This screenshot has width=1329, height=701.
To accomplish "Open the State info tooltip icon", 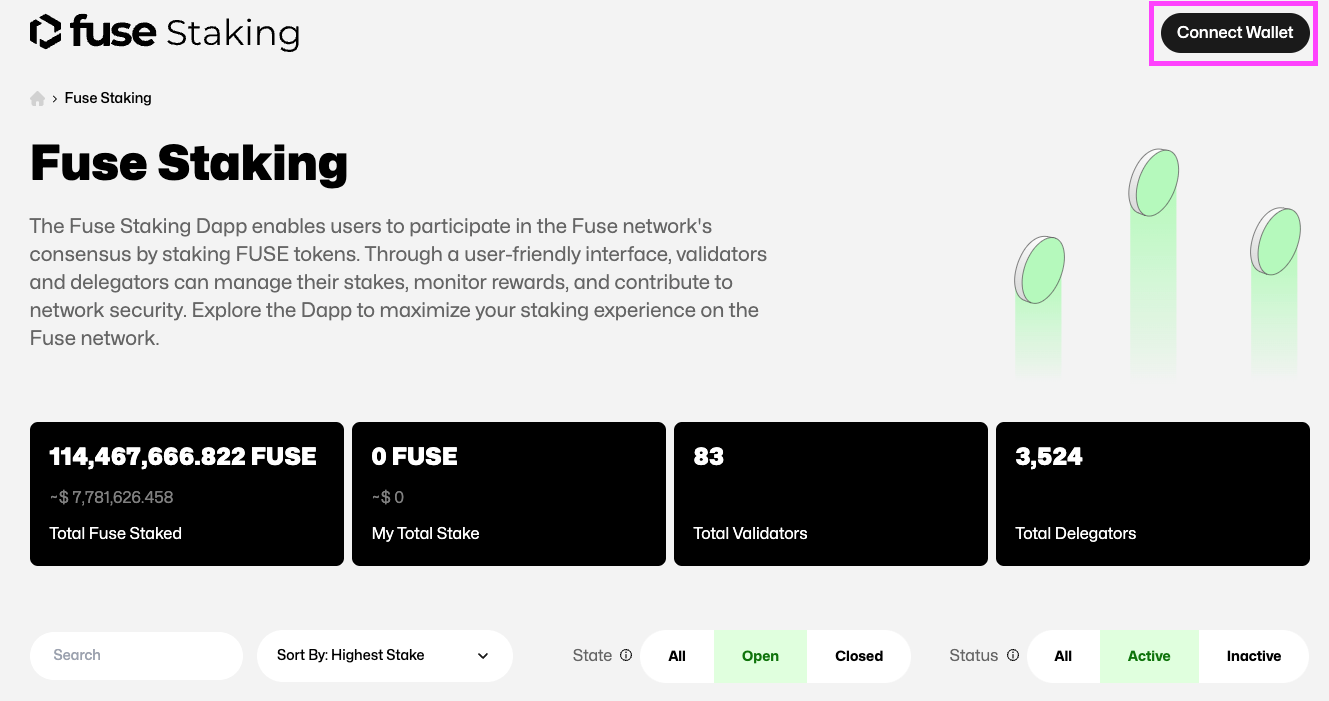I will [x=626, y=655].
